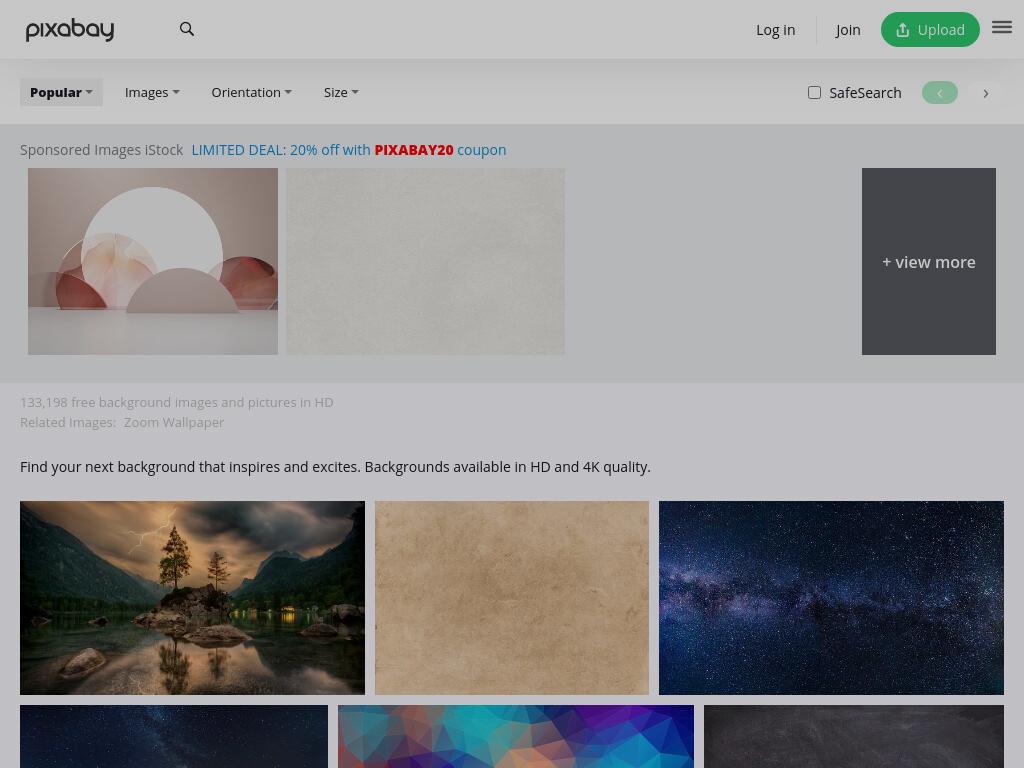Viewport: 1024px width, 768px height.
Task: Open search with the magnifier icon
Action: click(x=187, y=29)
